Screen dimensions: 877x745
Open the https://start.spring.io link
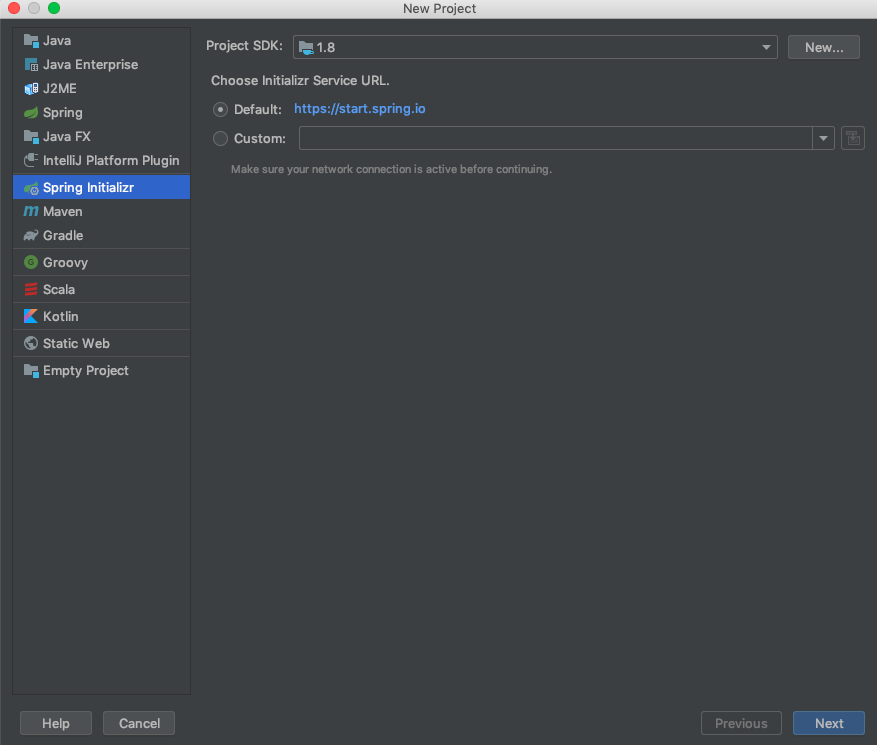click(360, 109)
